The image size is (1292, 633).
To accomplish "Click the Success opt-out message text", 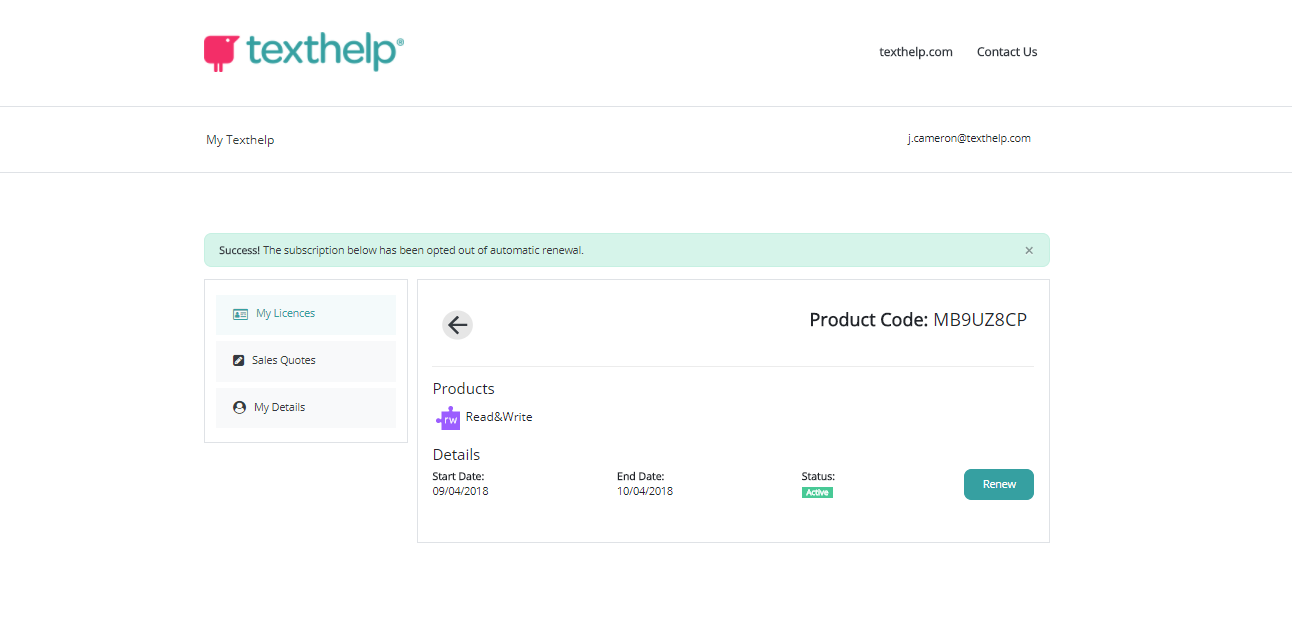I will [401, 250].
